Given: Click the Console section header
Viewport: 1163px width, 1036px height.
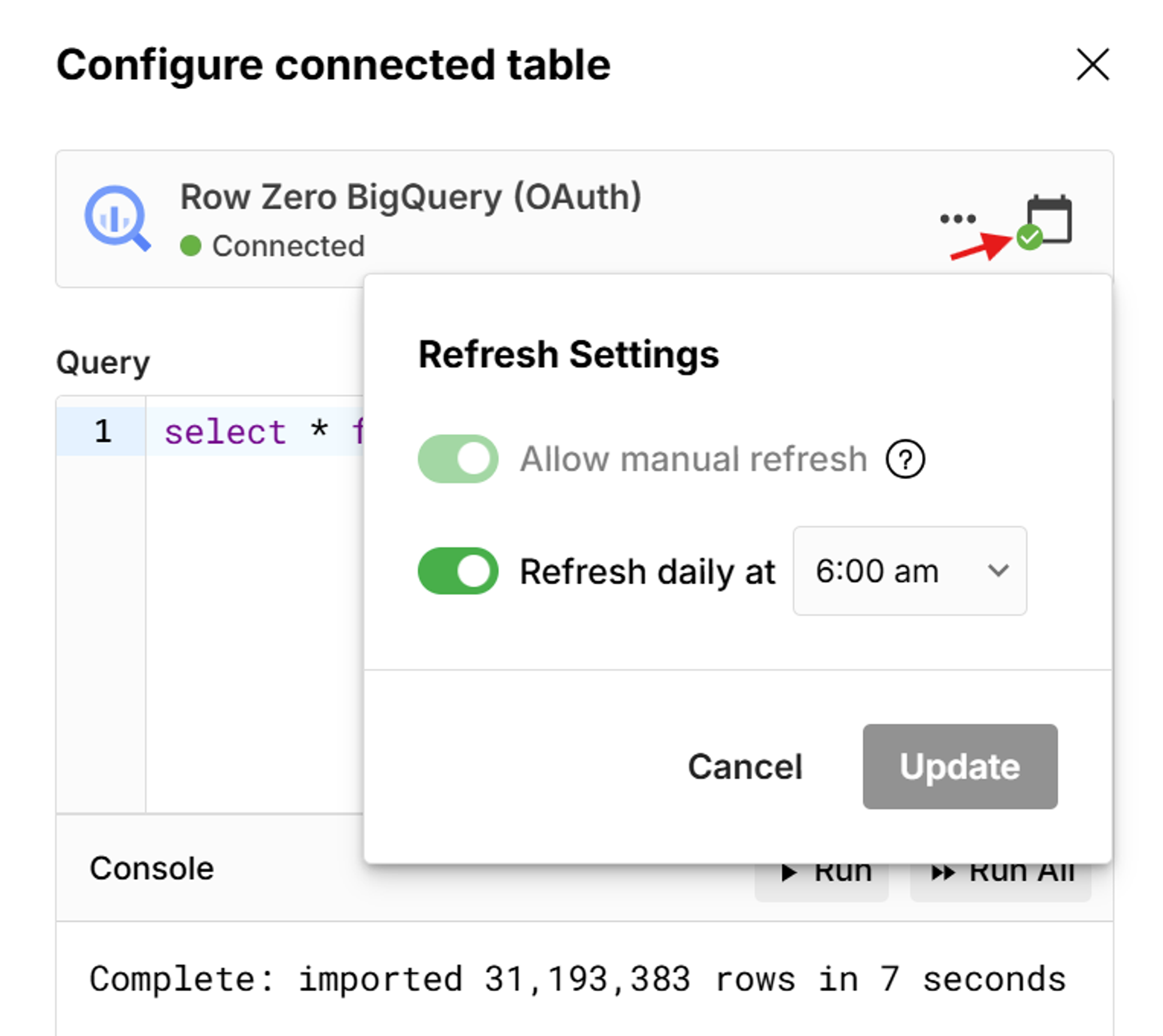Looking at the screenshot, I should [152, 867].
